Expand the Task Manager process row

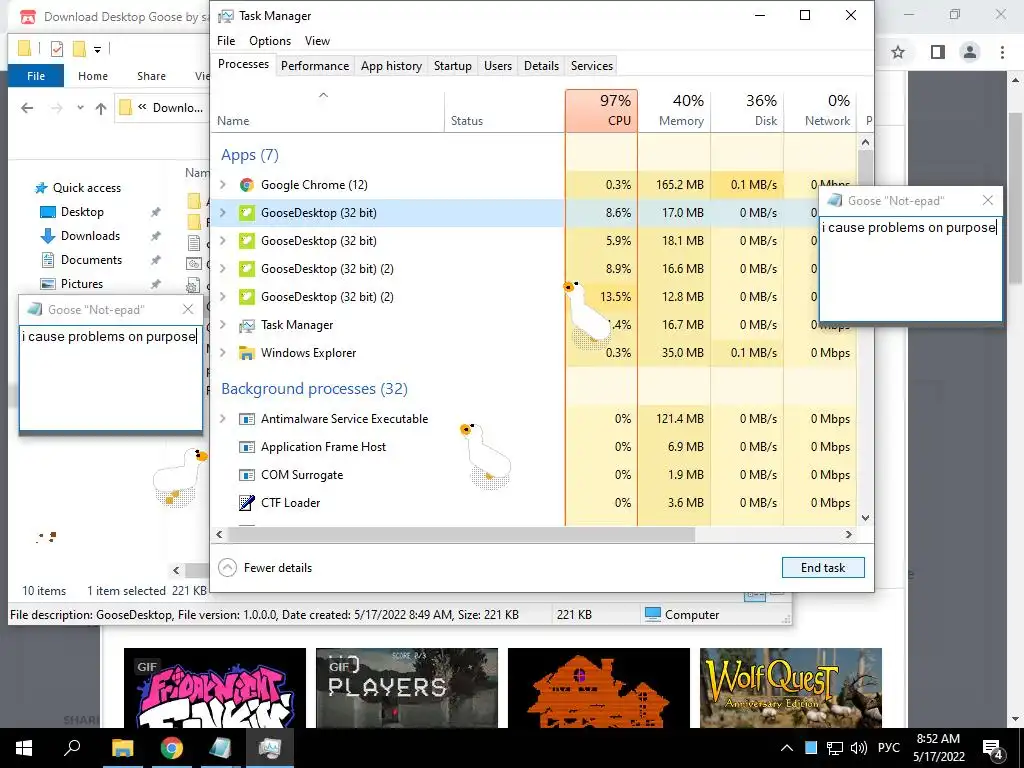pos(223,325)
